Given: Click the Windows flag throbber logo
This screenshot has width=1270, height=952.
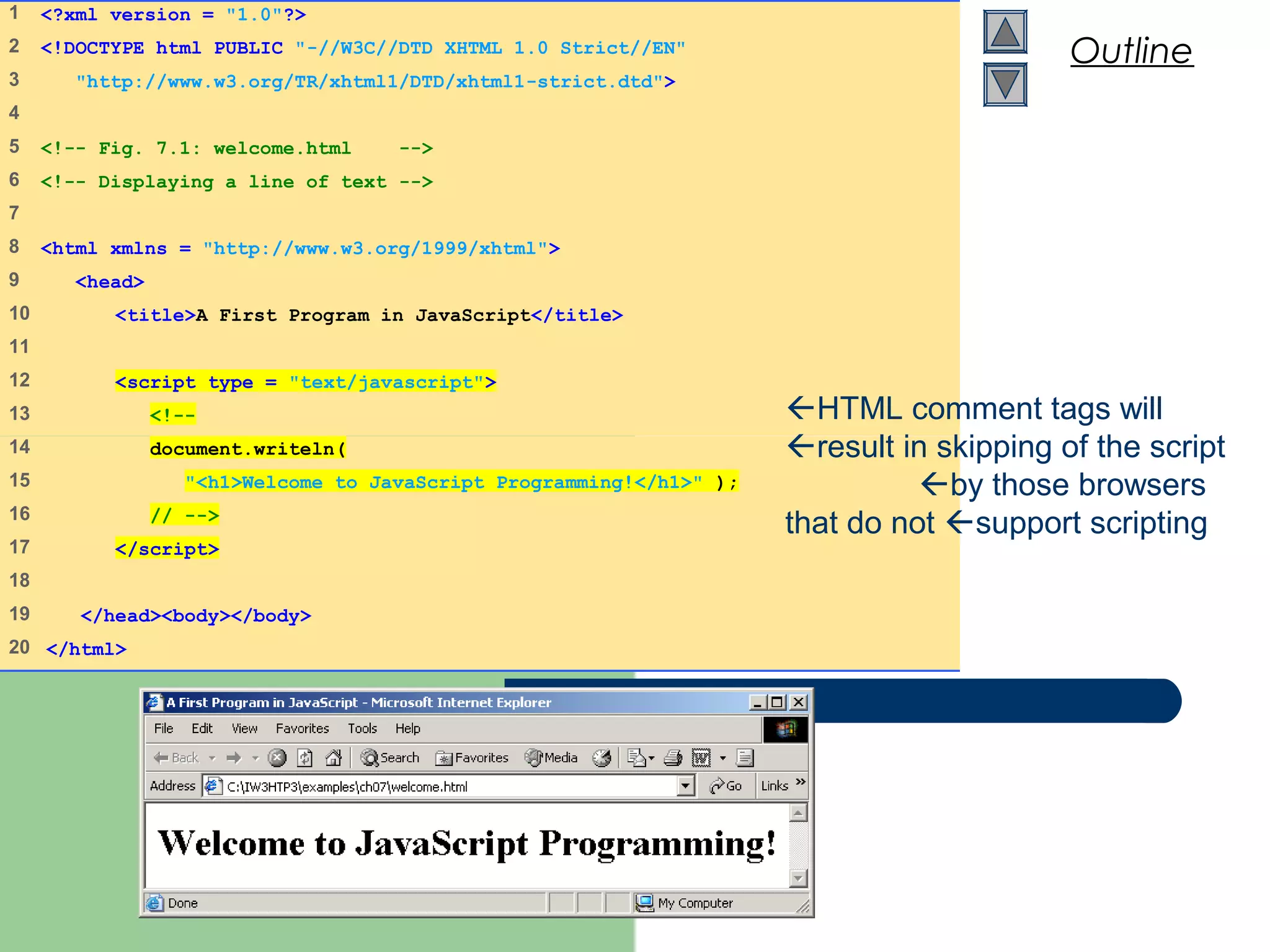Looking at the screenshot, I should point(786,729).
